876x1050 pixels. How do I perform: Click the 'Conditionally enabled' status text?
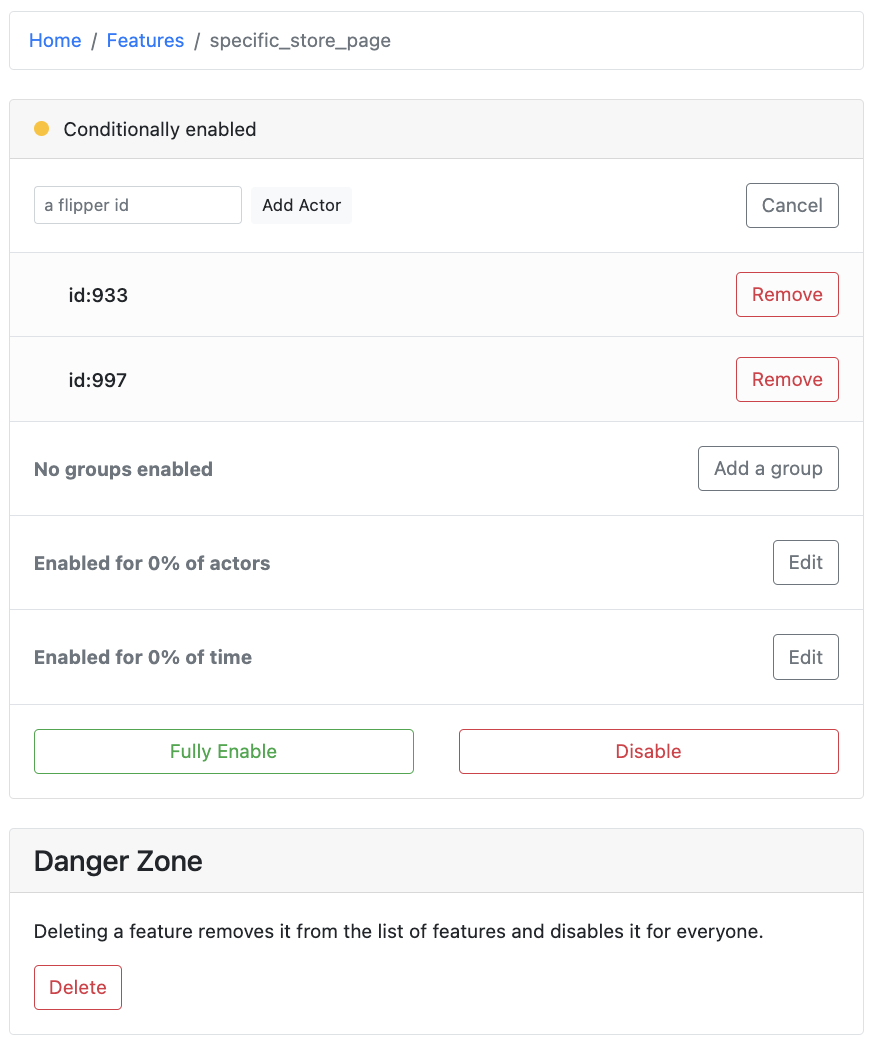(x=160, y=130)
